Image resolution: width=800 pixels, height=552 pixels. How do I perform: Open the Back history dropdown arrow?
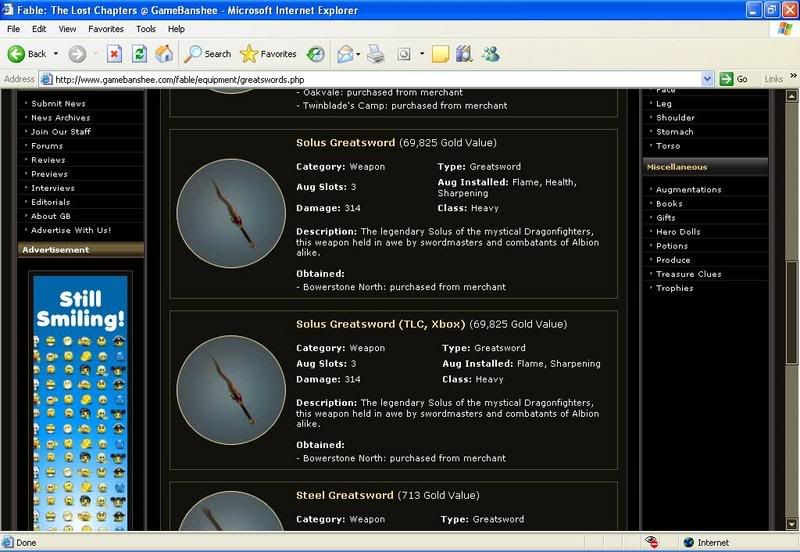coord(56,54)
